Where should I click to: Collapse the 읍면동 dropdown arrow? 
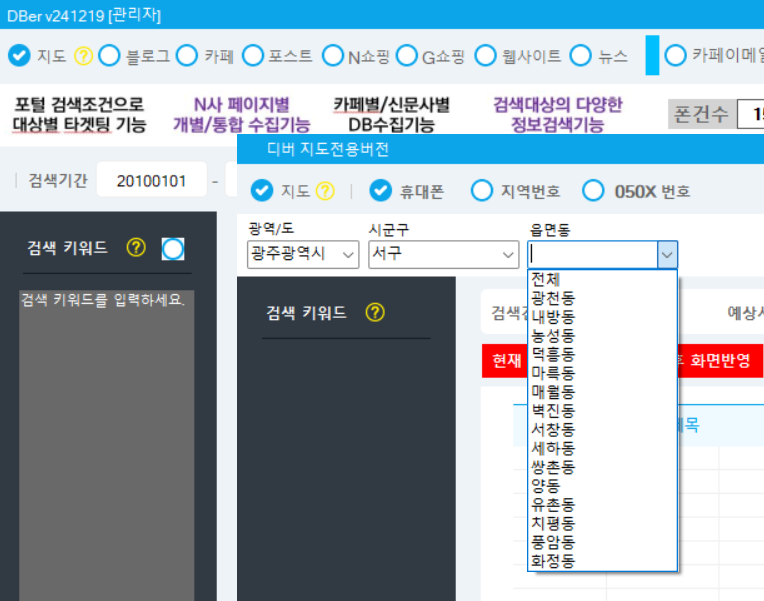pyautogui.click(x=667, y=255)
